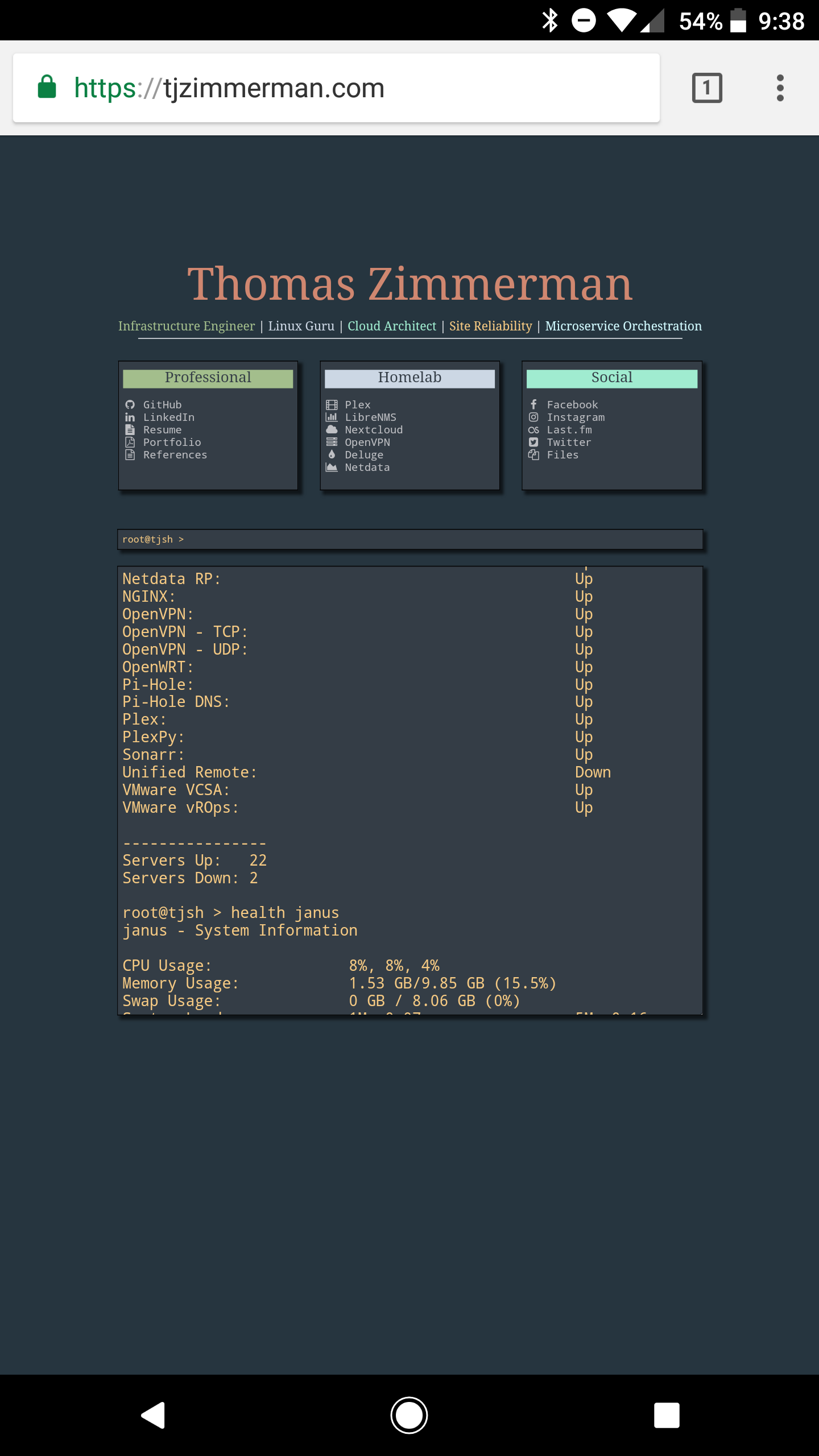Image resolution: width=819 pixels, height=1456 pixels.
Task: Tap the 'health janus' command line
Action: [x=231, y=913]
